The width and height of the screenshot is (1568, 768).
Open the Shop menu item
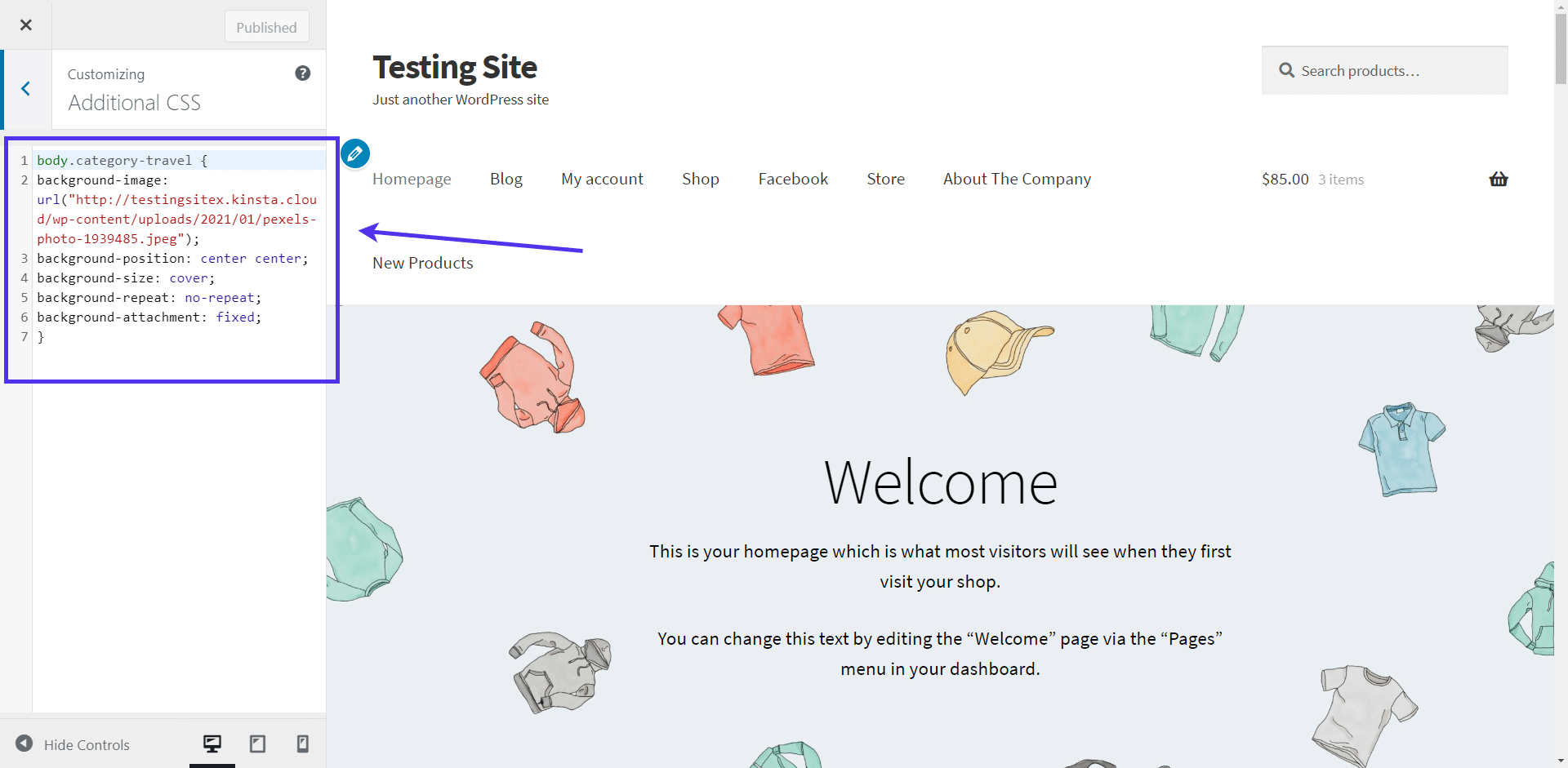tap(700, 179)
